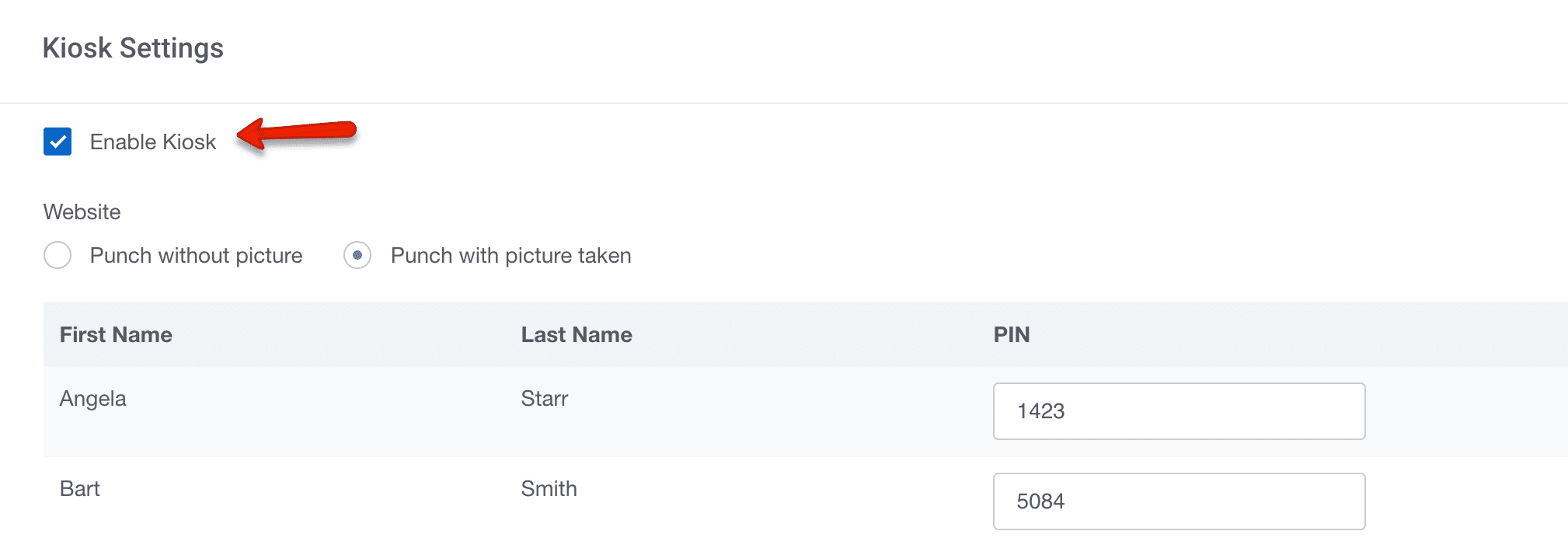This screenshot has height=538, width=1568.
Task: Click the Angela first name cell
Action: (92, 399)
